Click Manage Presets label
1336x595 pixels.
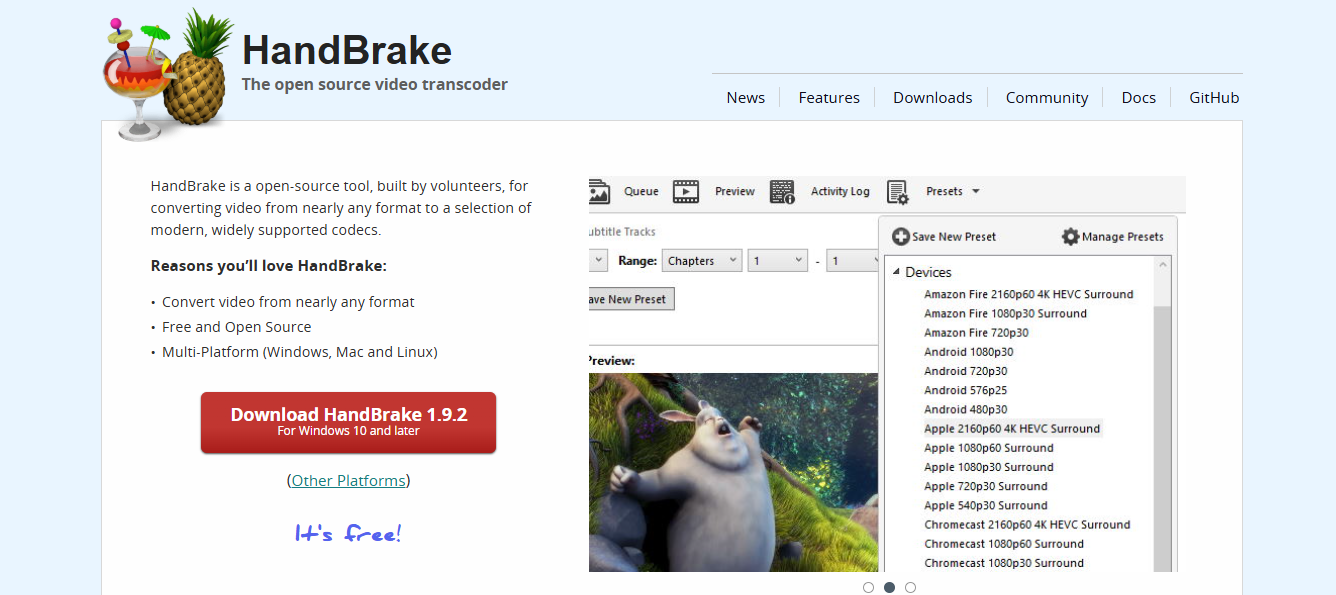pos(1123,237)
